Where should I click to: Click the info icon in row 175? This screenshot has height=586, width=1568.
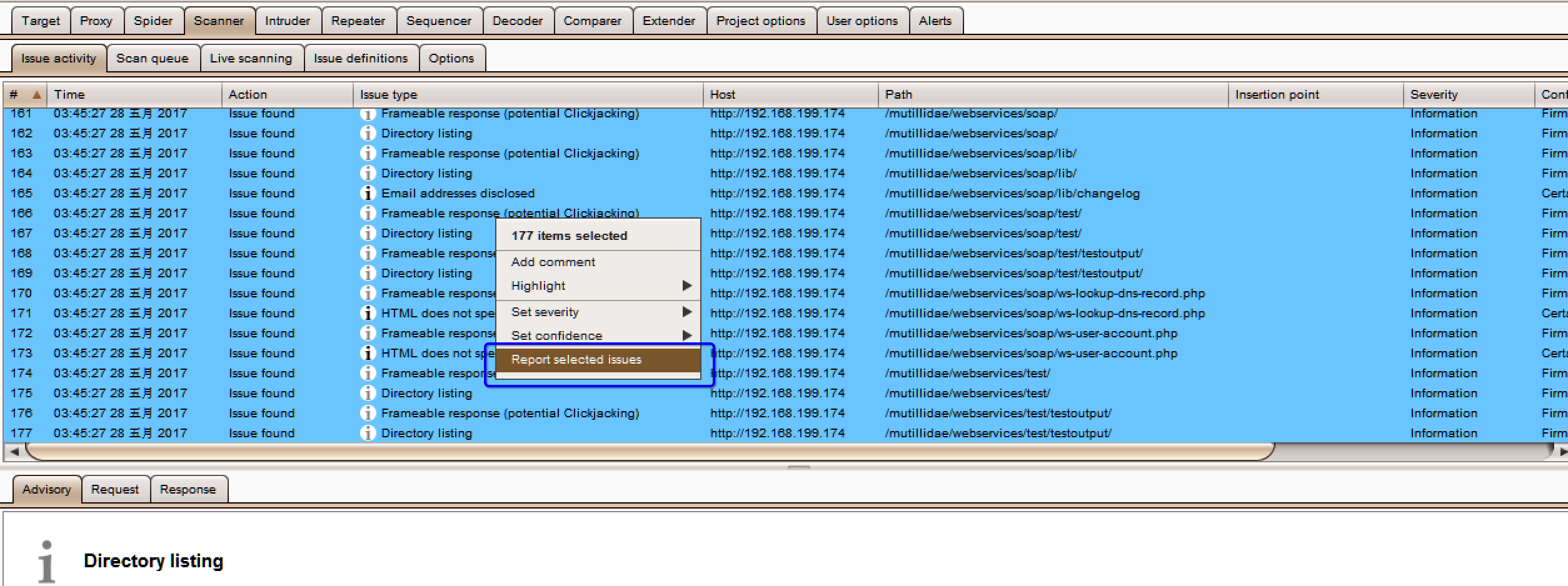coord(368,393)
